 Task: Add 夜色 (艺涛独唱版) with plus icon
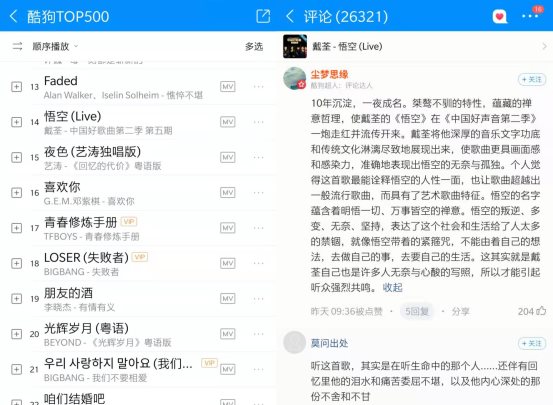17,157
